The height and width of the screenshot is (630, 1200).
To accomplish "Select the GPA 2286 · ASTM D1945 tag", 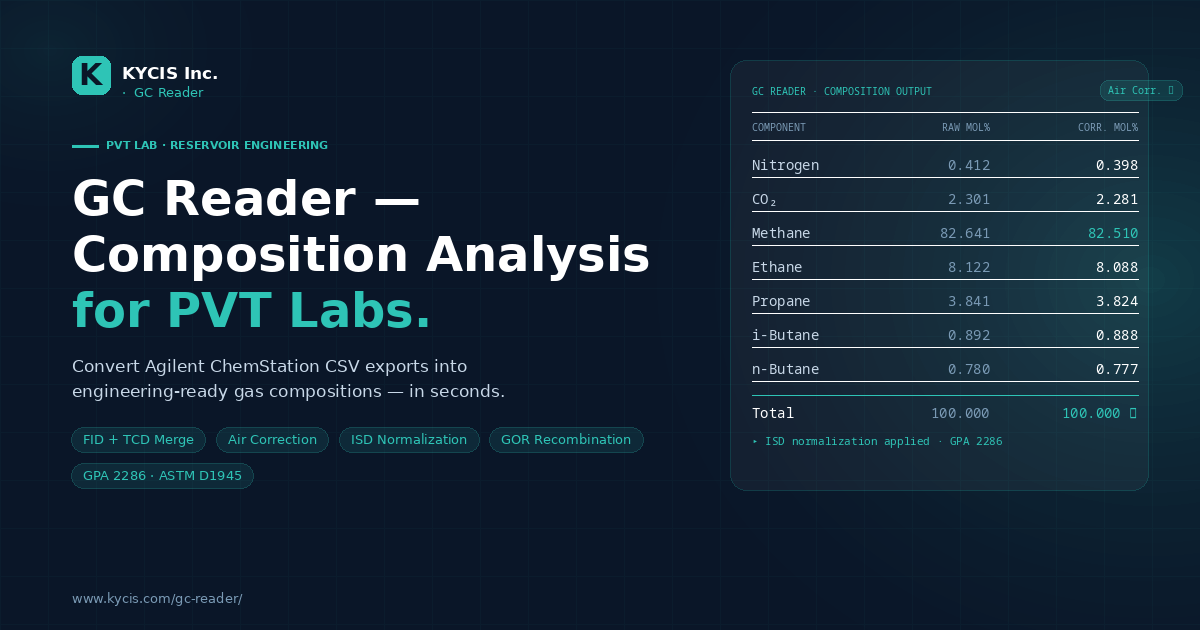I will (x=162, y=476).
